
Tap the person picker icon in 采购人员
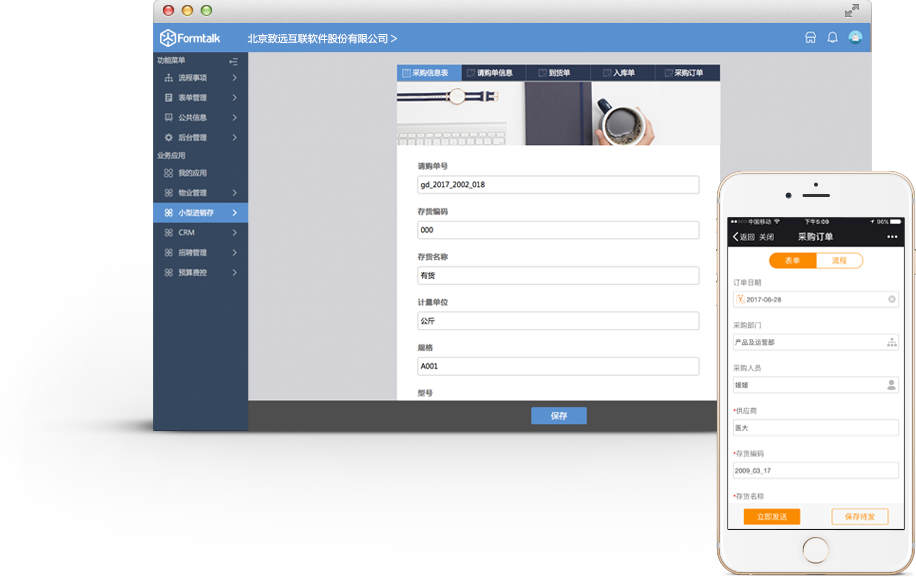click(891, 385)
